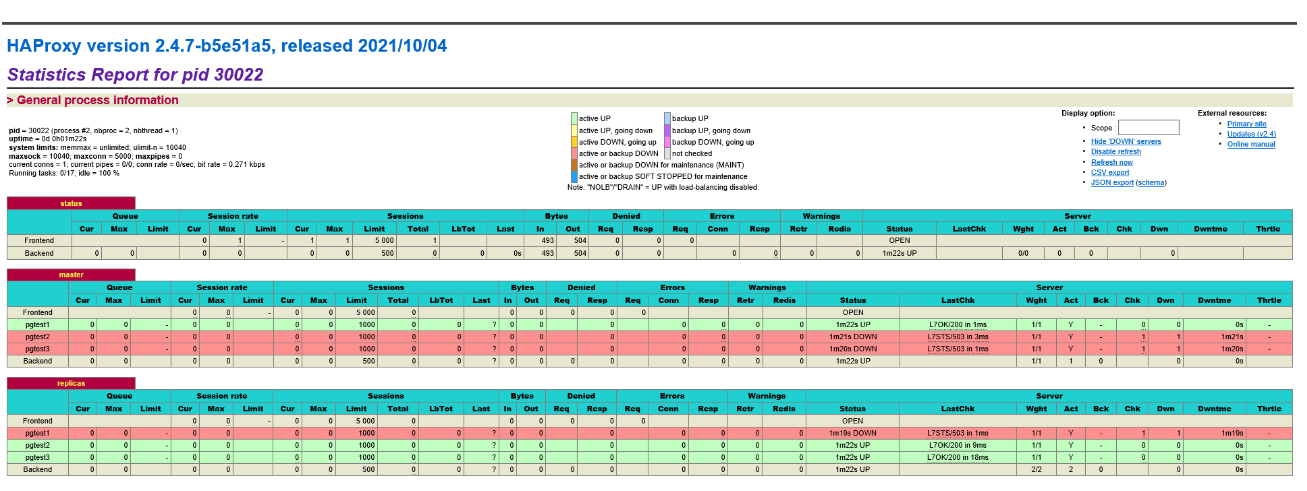
Task: Click the green active UP legend swatch
Action: click(573, 118)
